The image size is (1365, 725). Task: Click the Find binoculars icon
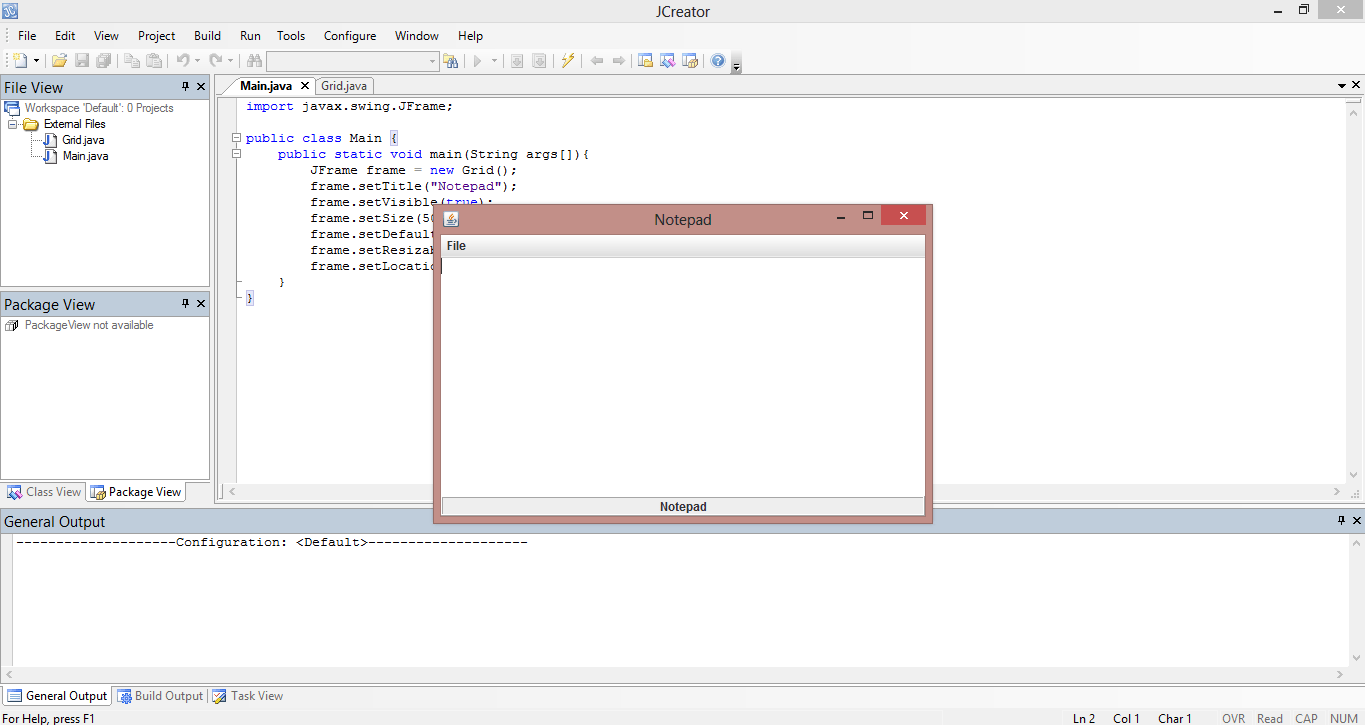(x=254, y=61)
